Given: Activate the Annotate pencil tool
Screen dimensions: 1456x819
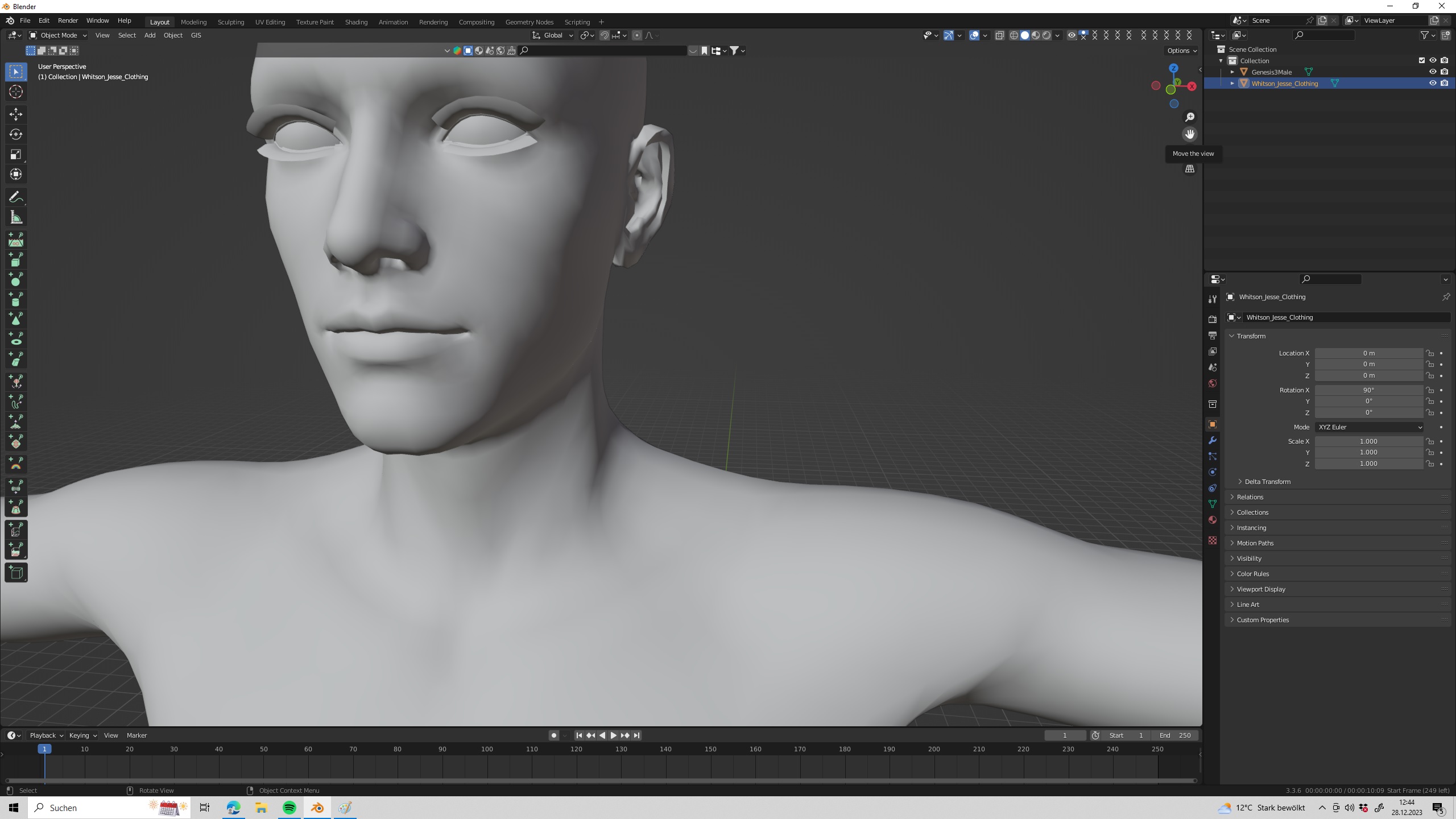Looking at the screenshot, I should click(x=16, y=197).
